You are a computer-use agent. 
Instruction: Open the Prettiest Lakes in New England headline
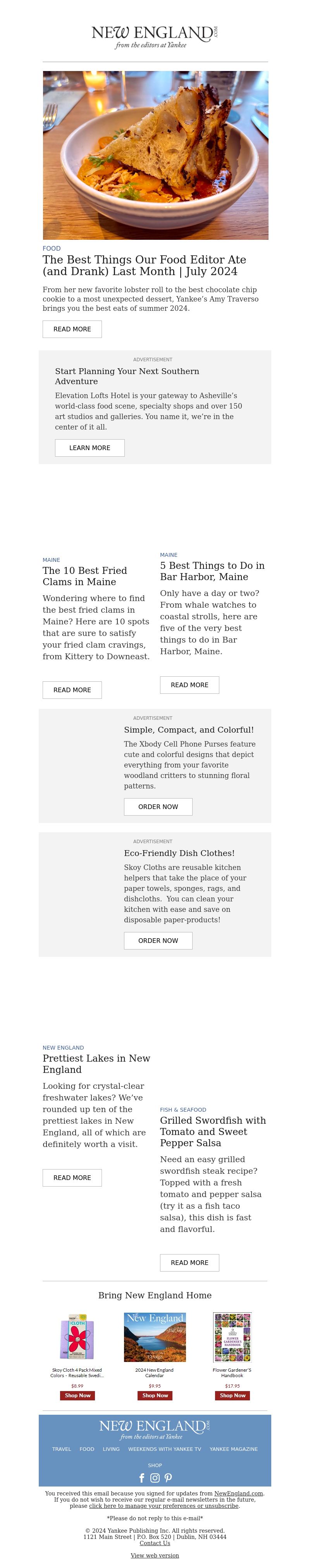tap(96, 1064)
